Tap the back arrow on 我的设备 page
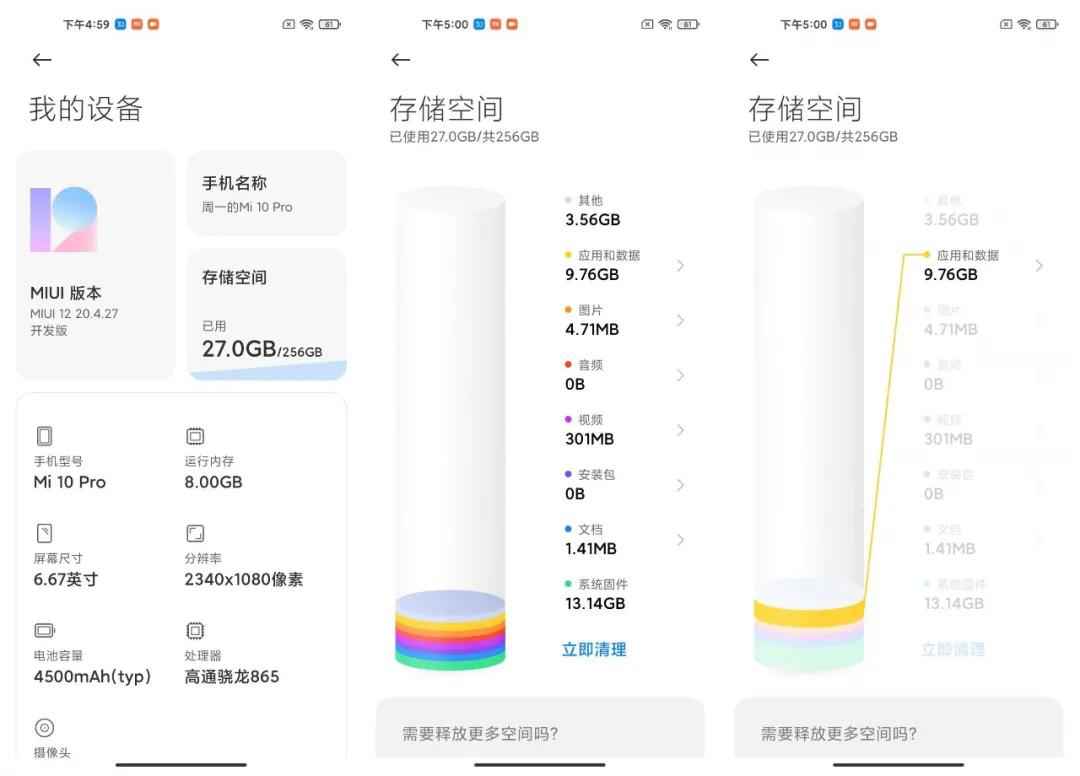The height and width of the screenshot is (776, 1080). pyautogui.click(x=41, y=60)
